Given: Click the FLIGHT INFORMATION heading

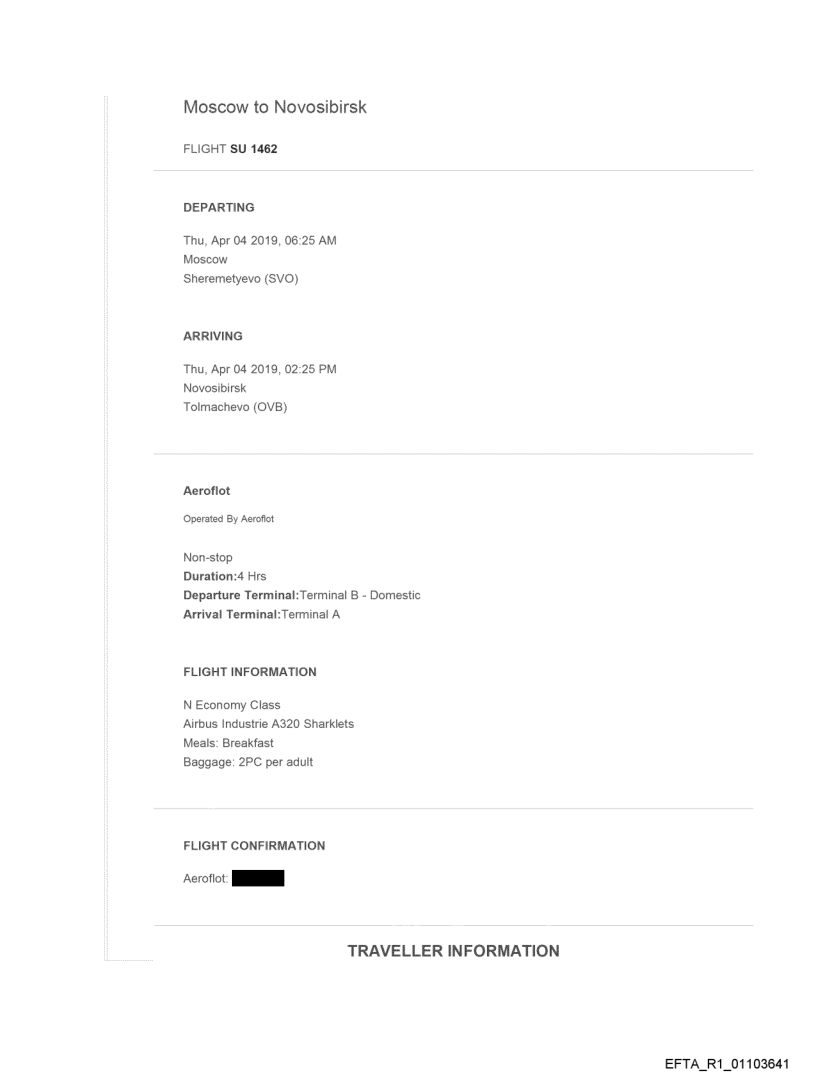Looking at the screenshot, I should click(x=250, y=672).
